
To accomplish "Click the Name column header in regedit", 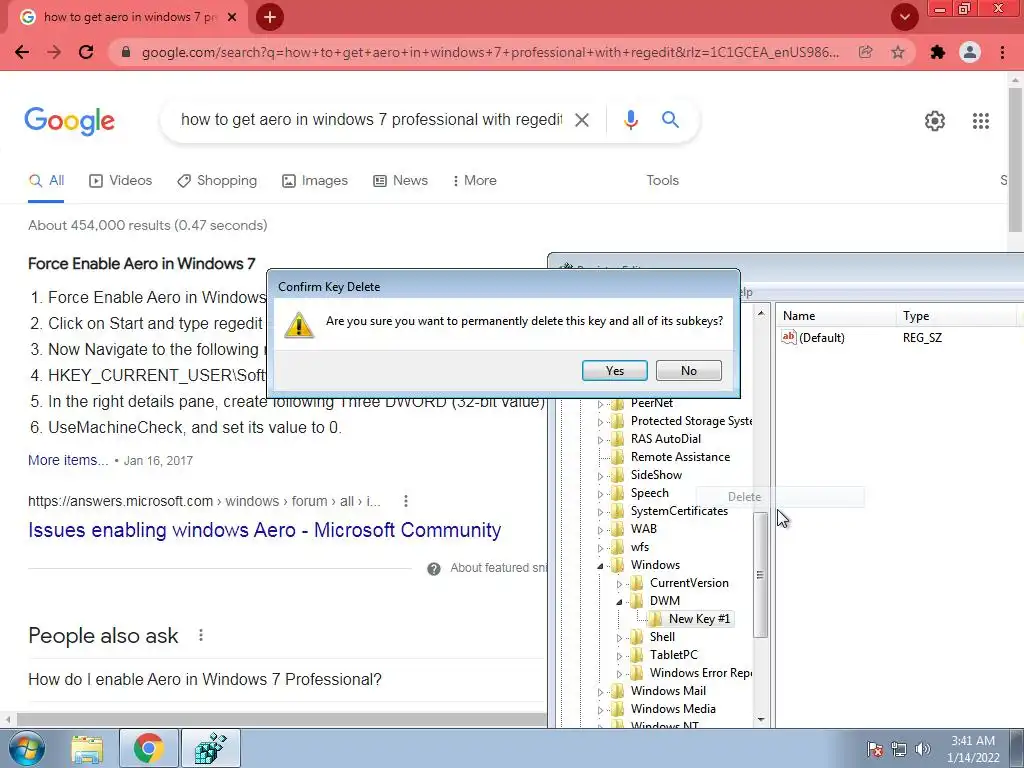I will pyautogui.click(x=836, y=316).
